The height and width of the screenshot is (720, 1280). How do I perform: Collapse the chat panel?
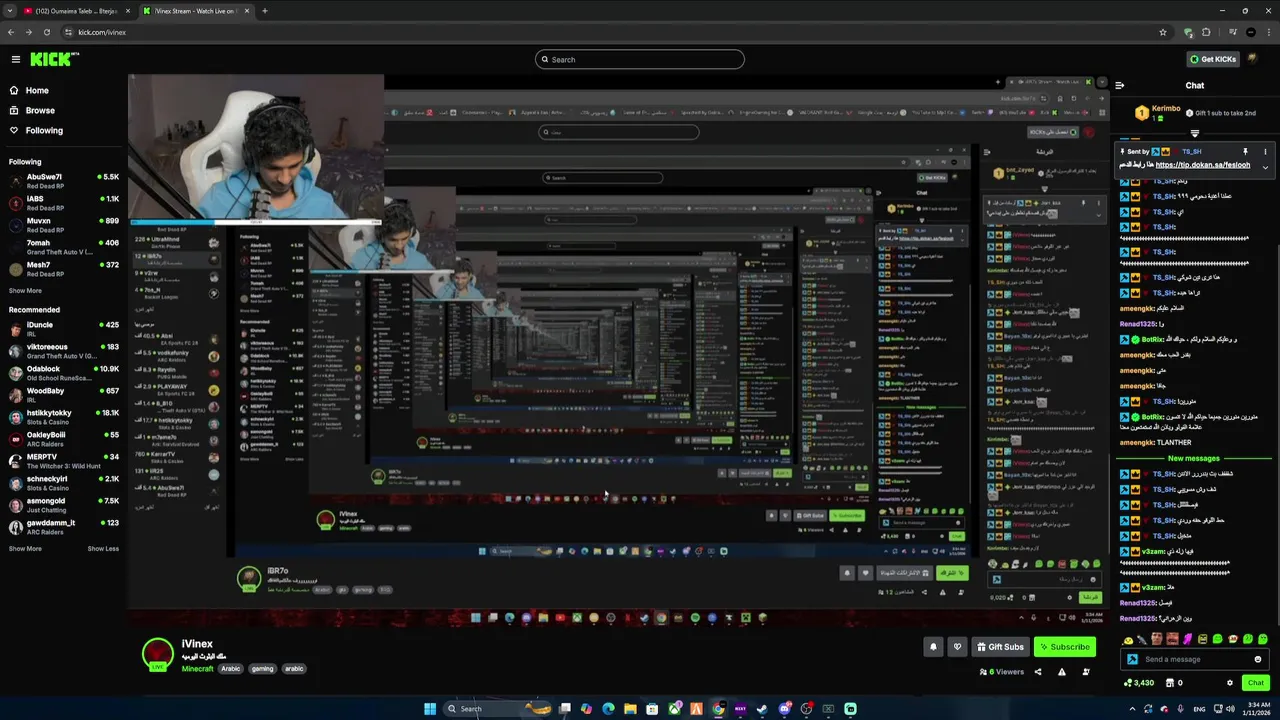(x=1120, y=86)
